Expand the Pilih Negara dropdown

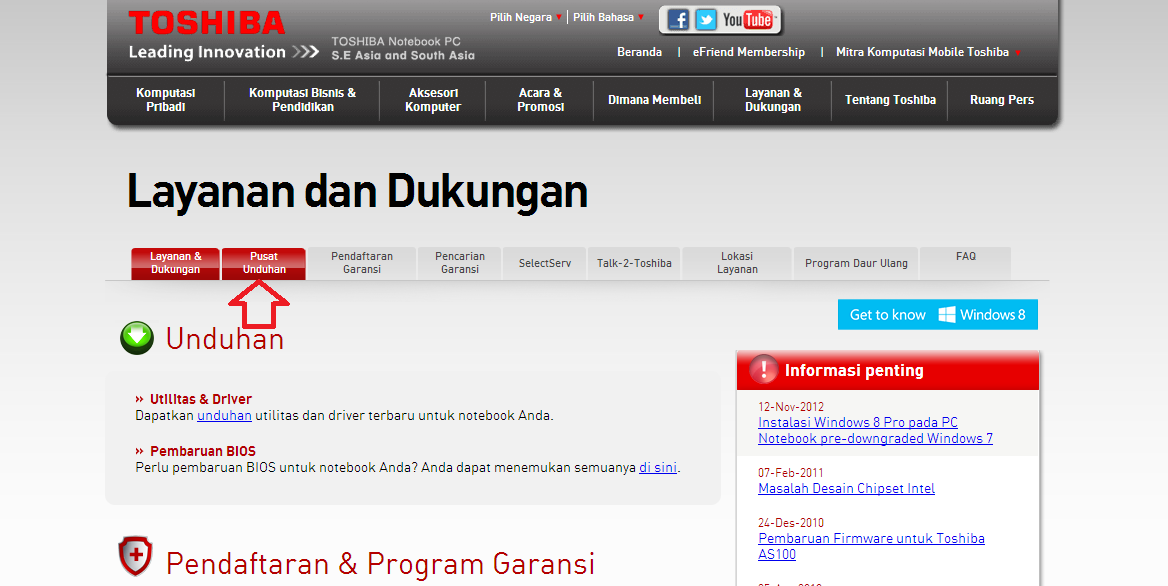click(x=526, y=17)
